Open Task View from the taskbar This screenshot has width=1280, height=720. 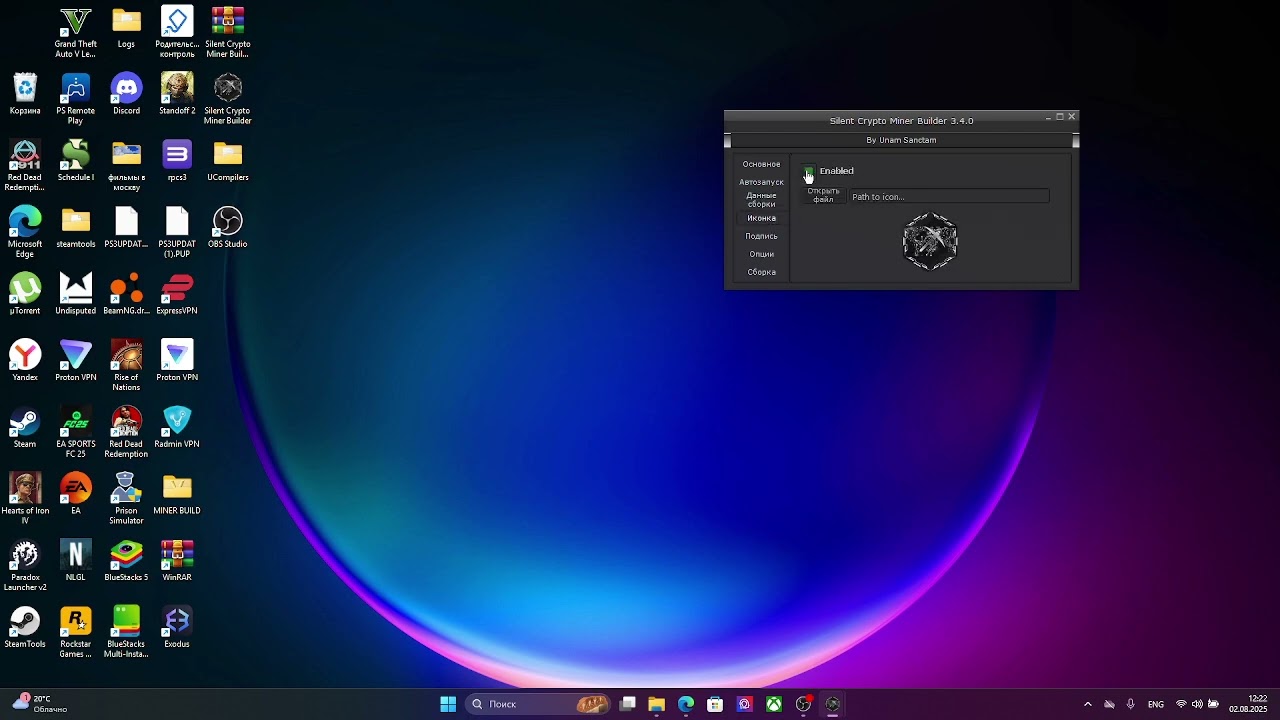point(628,704)
